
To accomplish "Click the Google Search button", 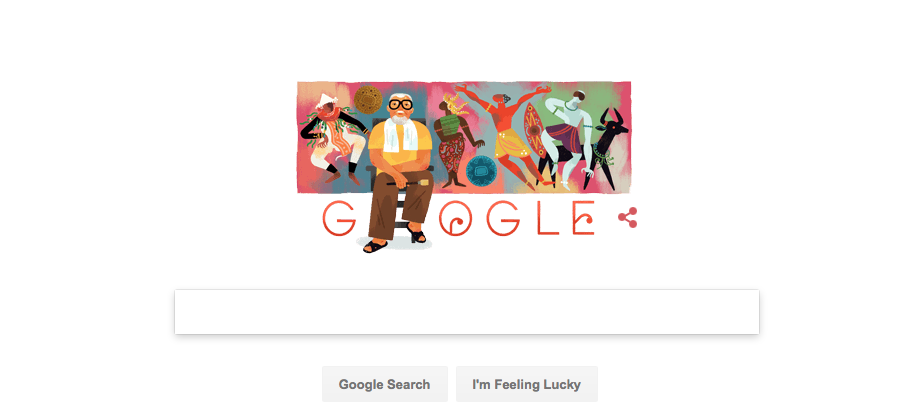I will 385,385.
